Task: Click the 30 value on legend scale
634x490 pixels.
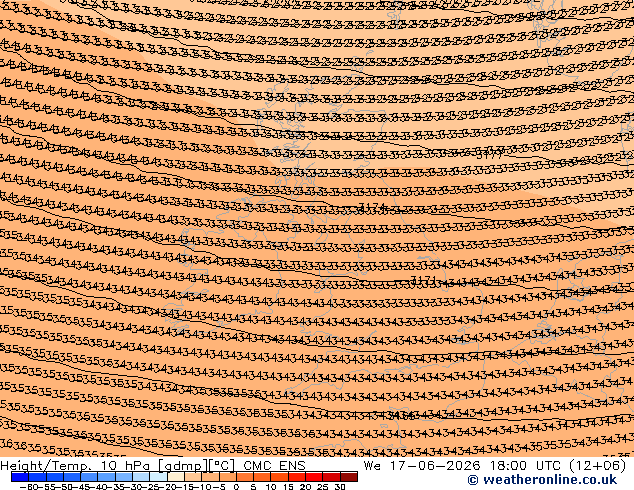Action: 340,486
